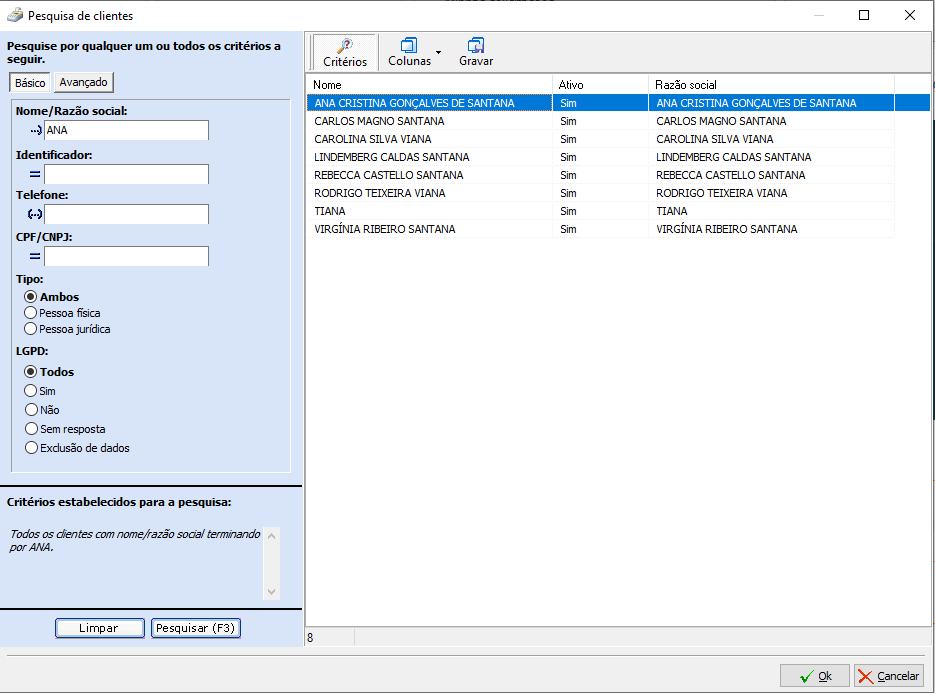Click the Identificador input field
This screenshot has height=693, width=935.
pos(126,174)
